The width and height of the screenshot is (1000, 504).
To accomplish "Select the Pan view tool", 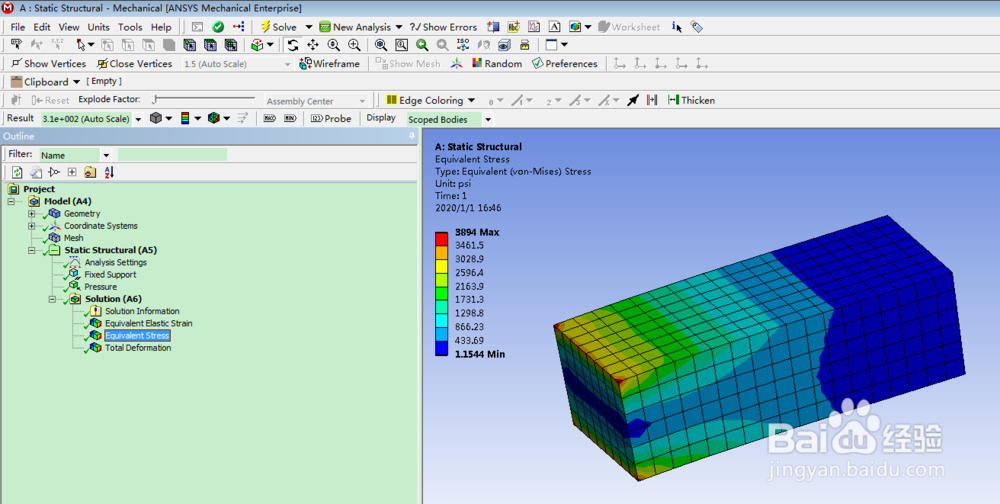I will click(x=312, y=45).
